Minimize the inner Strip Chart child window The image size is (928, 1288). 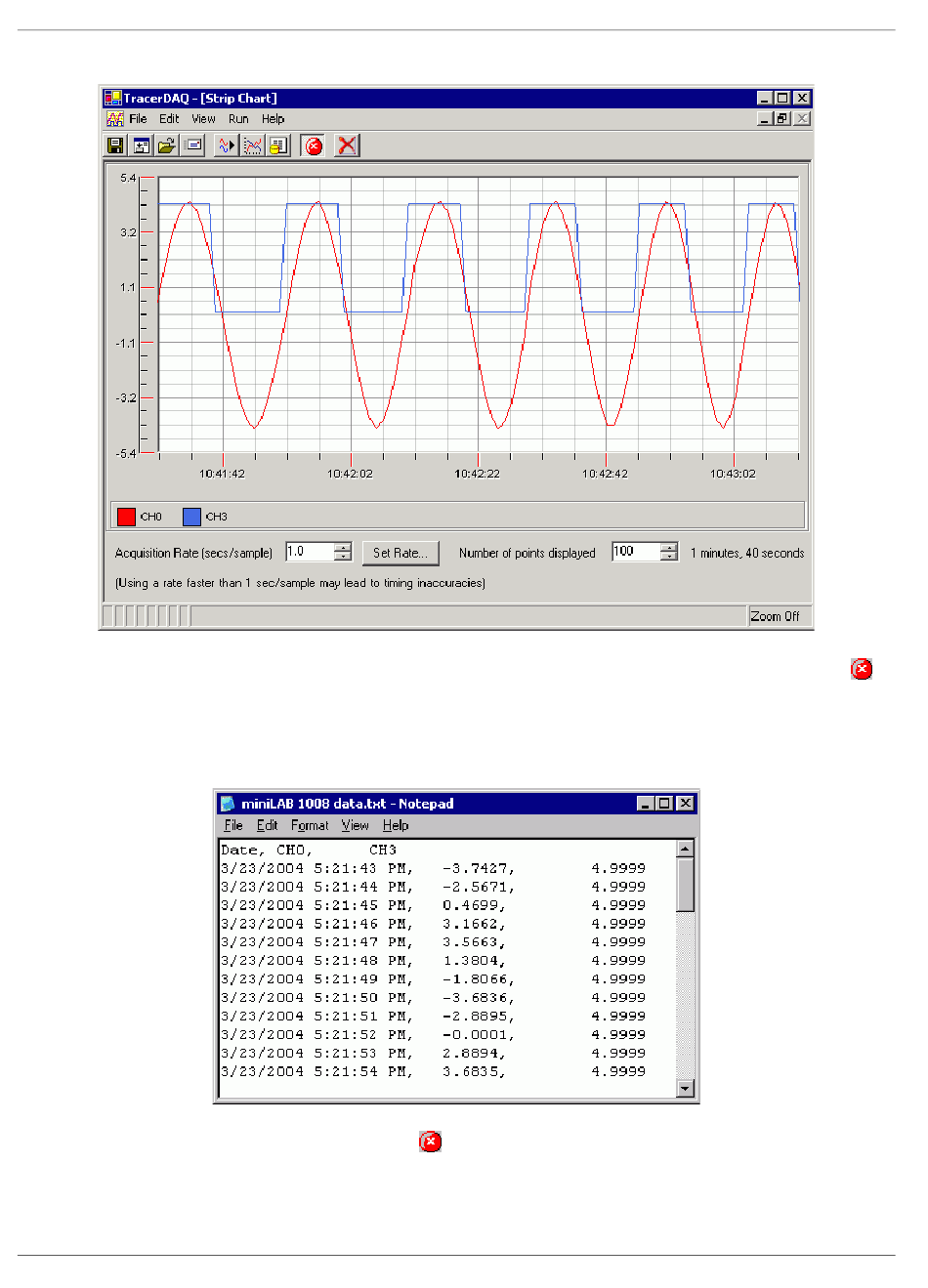point(766,119)
